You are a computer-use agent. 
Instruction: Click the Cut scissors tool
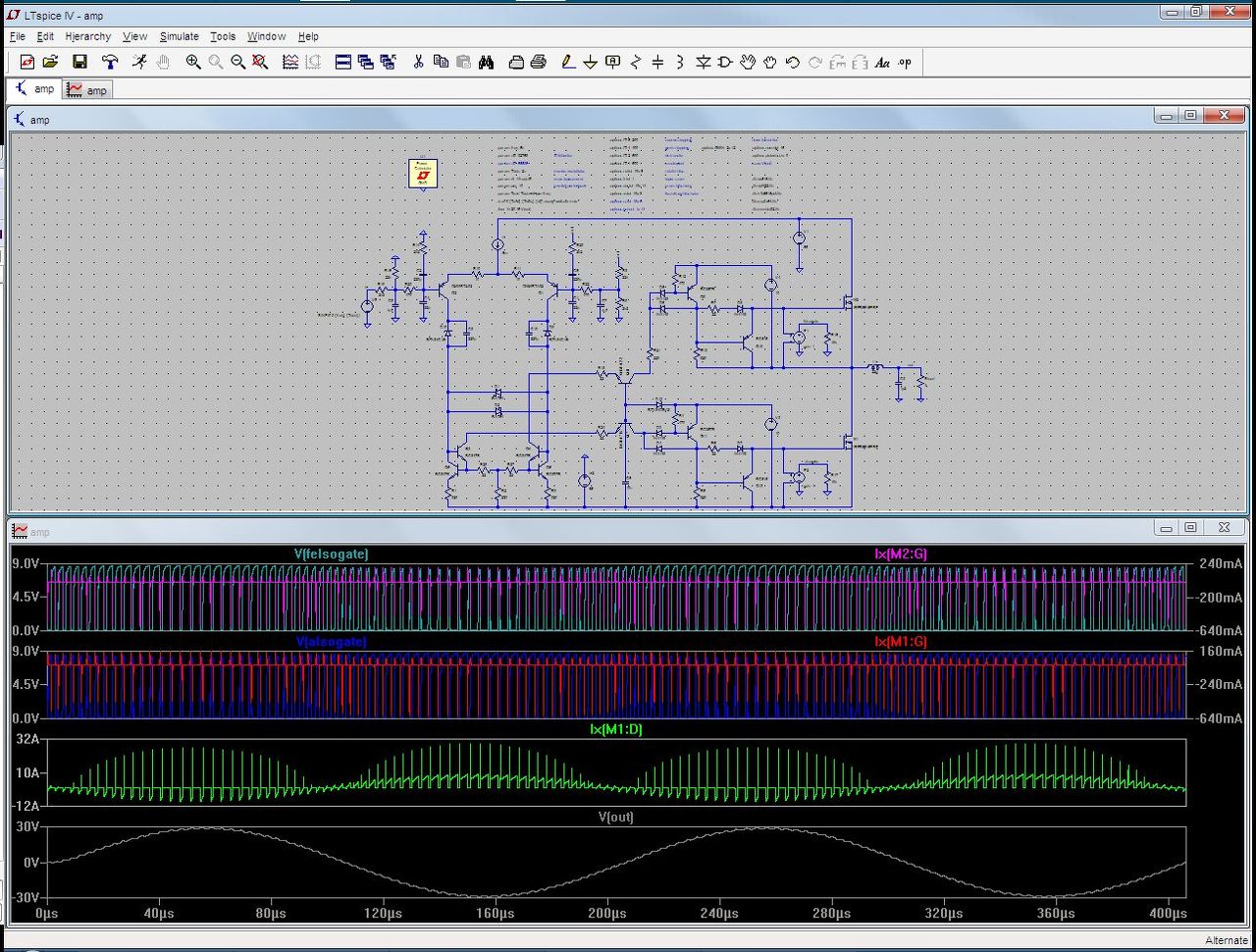[418, 62]
